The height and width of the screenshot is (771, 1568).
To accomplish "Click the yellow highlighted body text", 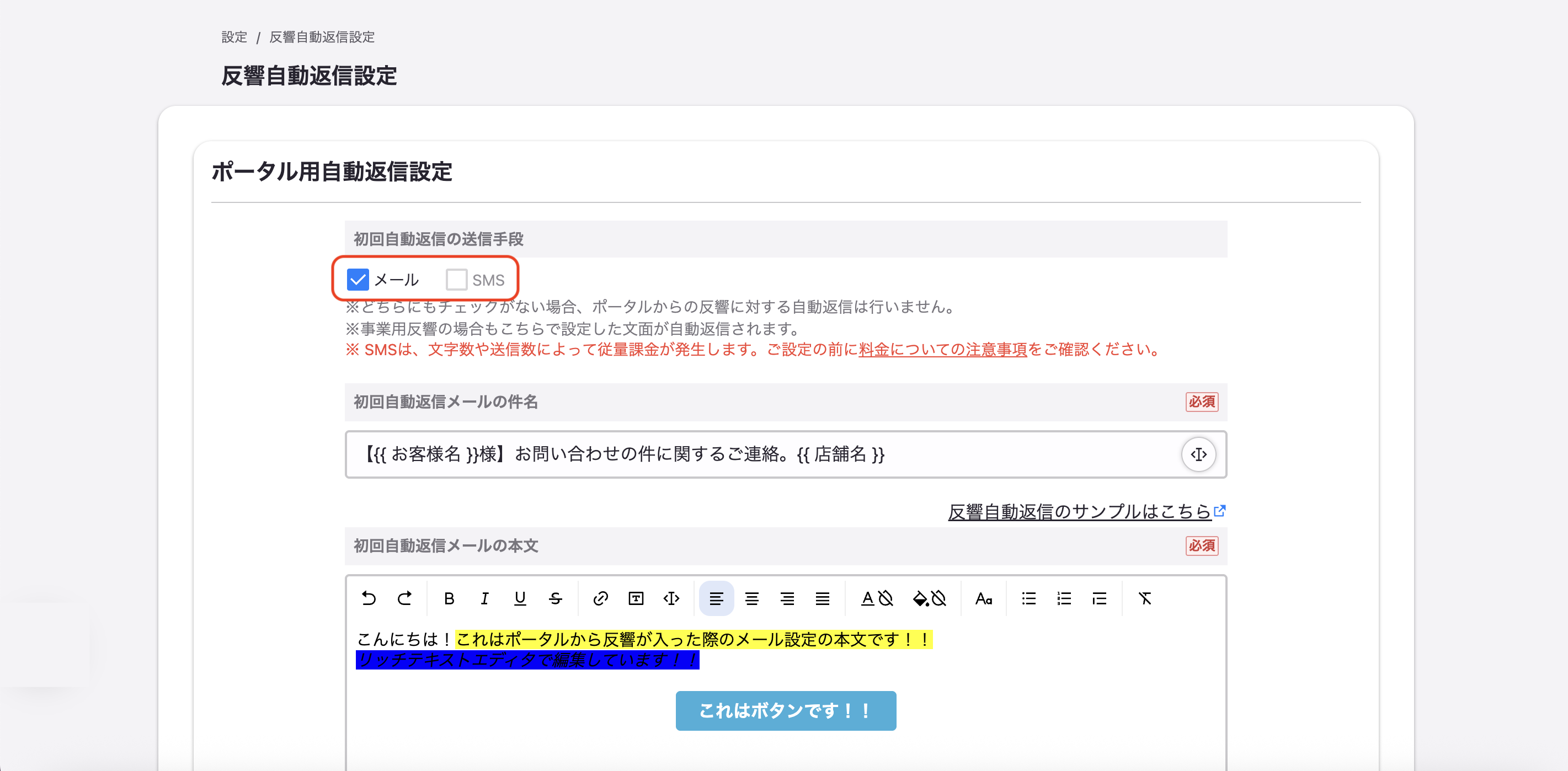I will click(694, 639).
